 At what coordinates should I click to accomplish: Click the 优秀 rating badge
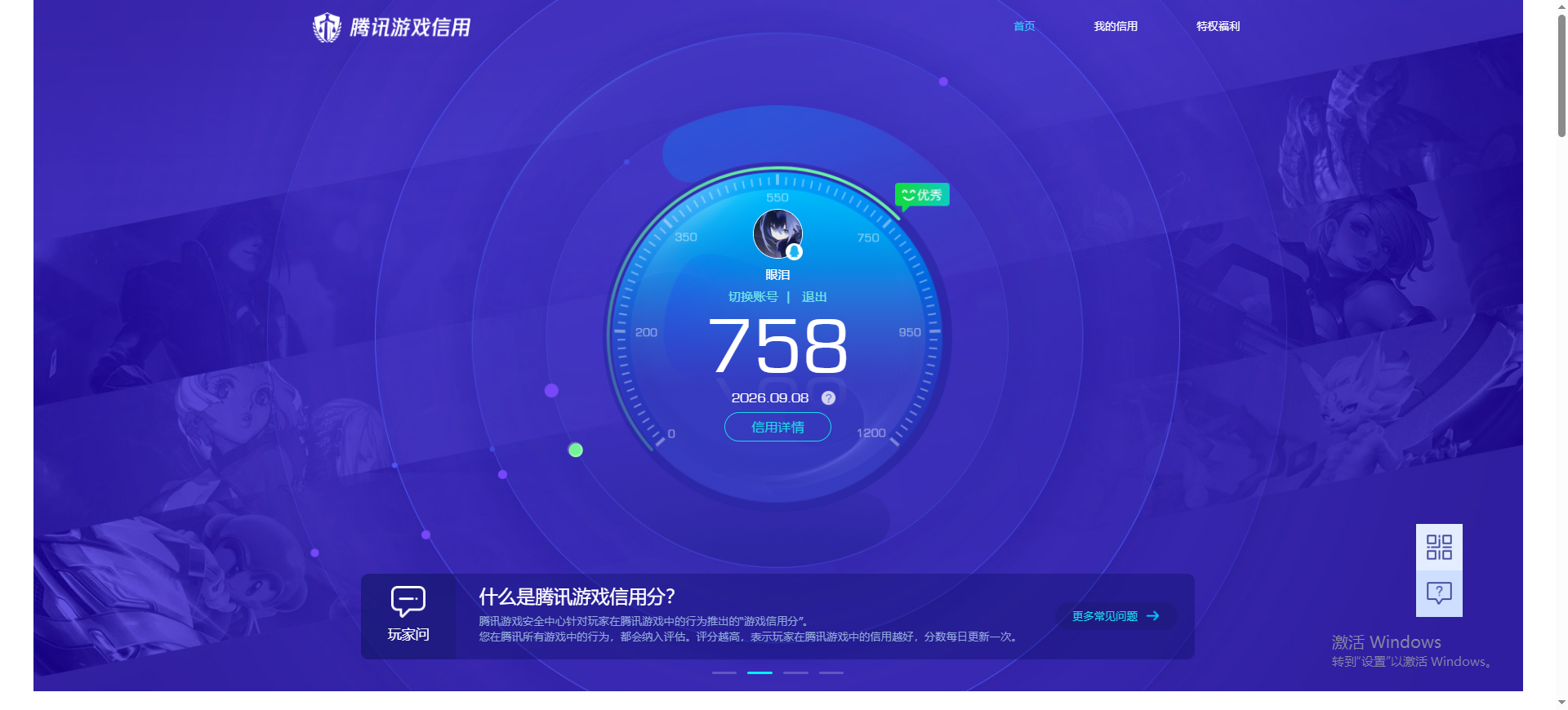coord(922,195)
